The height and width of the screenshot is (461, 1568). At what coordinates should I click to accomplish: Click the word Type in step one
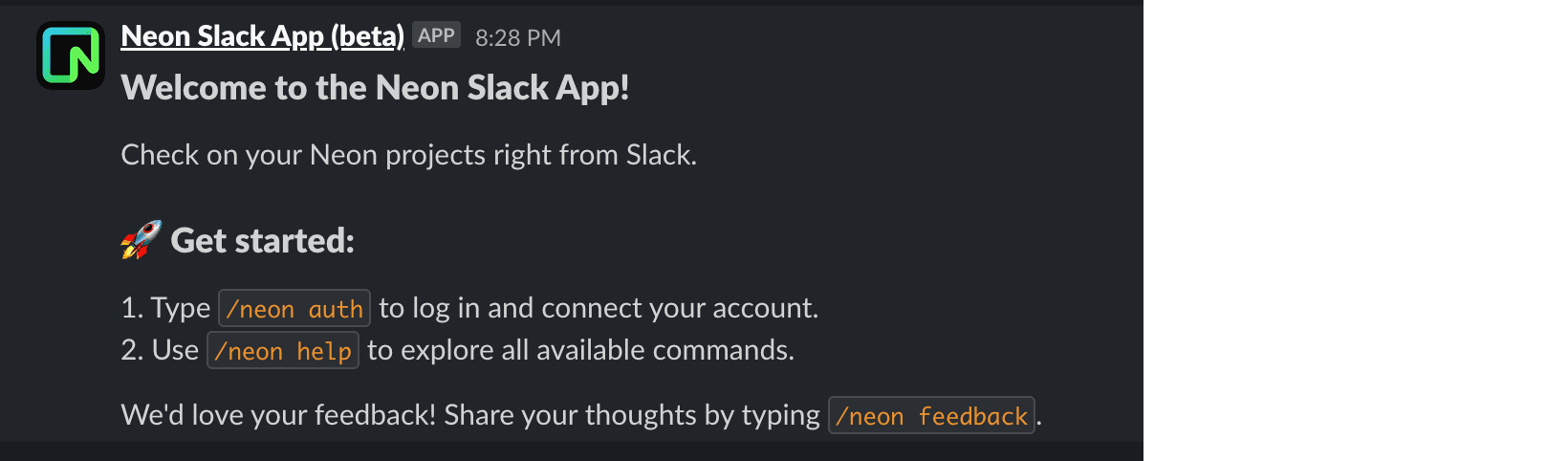pos(180,308)
